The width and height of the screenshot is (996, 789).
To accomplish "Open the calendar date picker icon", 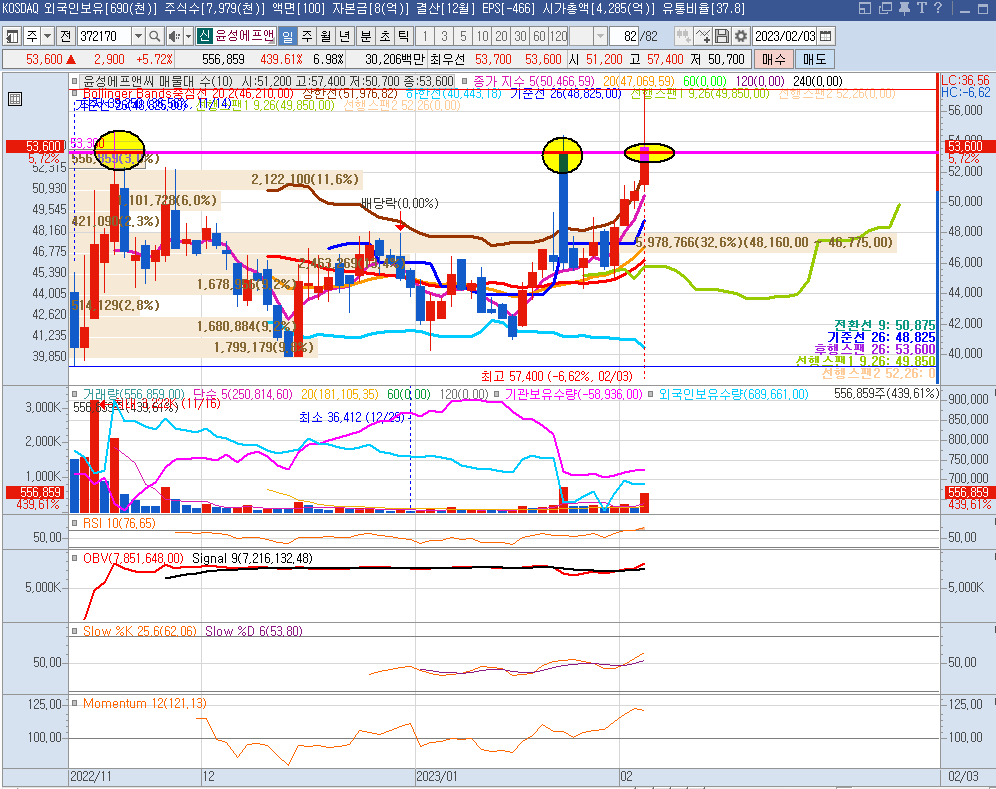I will pos(826,36).
